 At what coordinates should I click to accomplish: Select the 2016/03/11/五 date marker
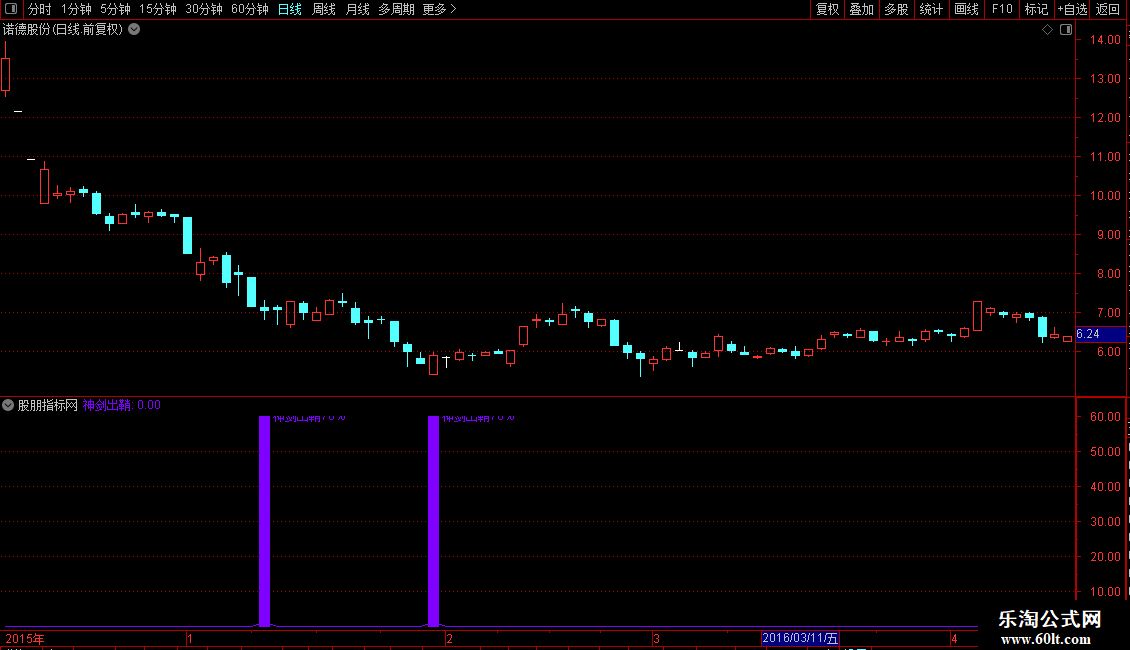click(x=800, y=638)
